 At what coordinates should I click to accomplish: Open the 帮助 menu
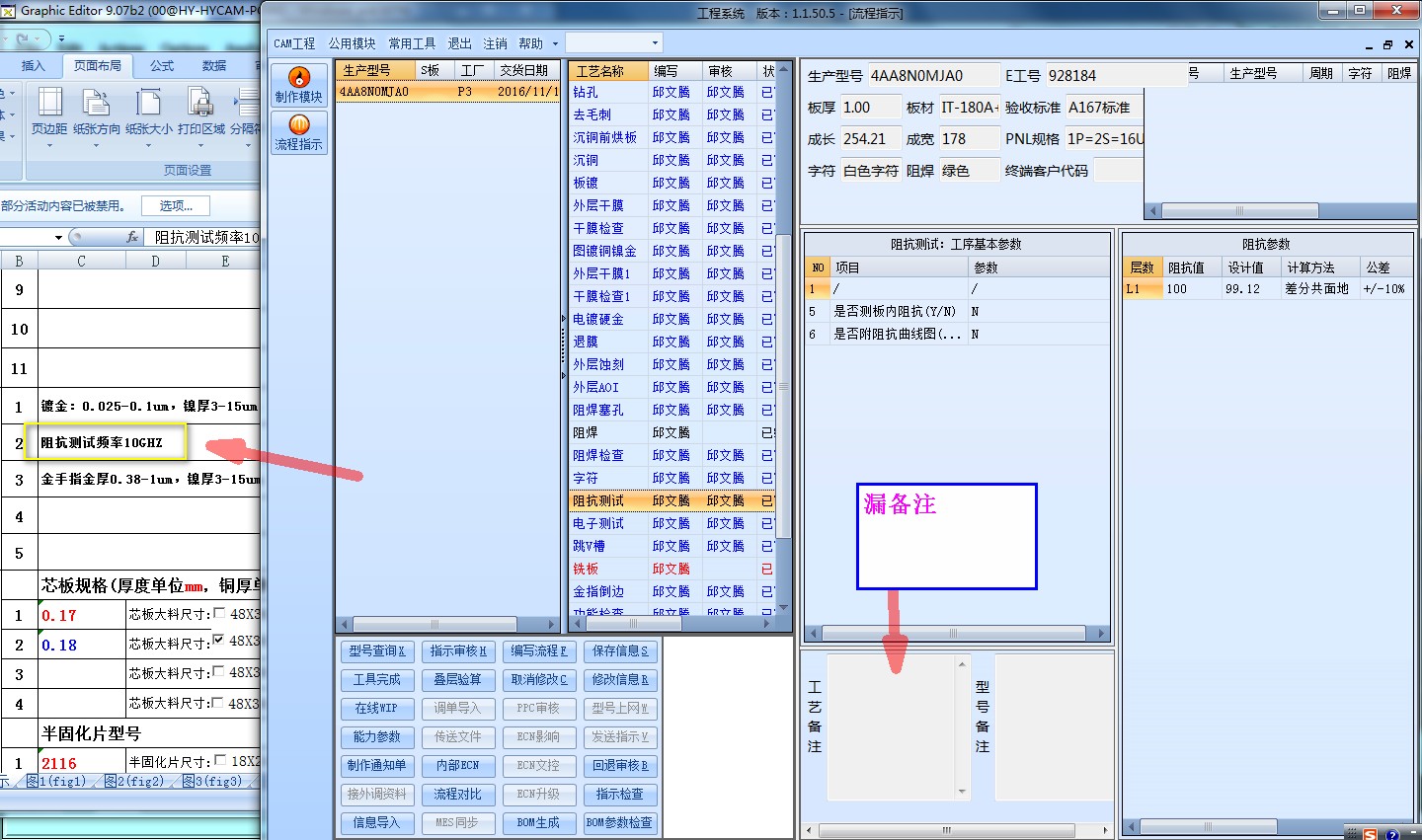(x=531, y=43)
